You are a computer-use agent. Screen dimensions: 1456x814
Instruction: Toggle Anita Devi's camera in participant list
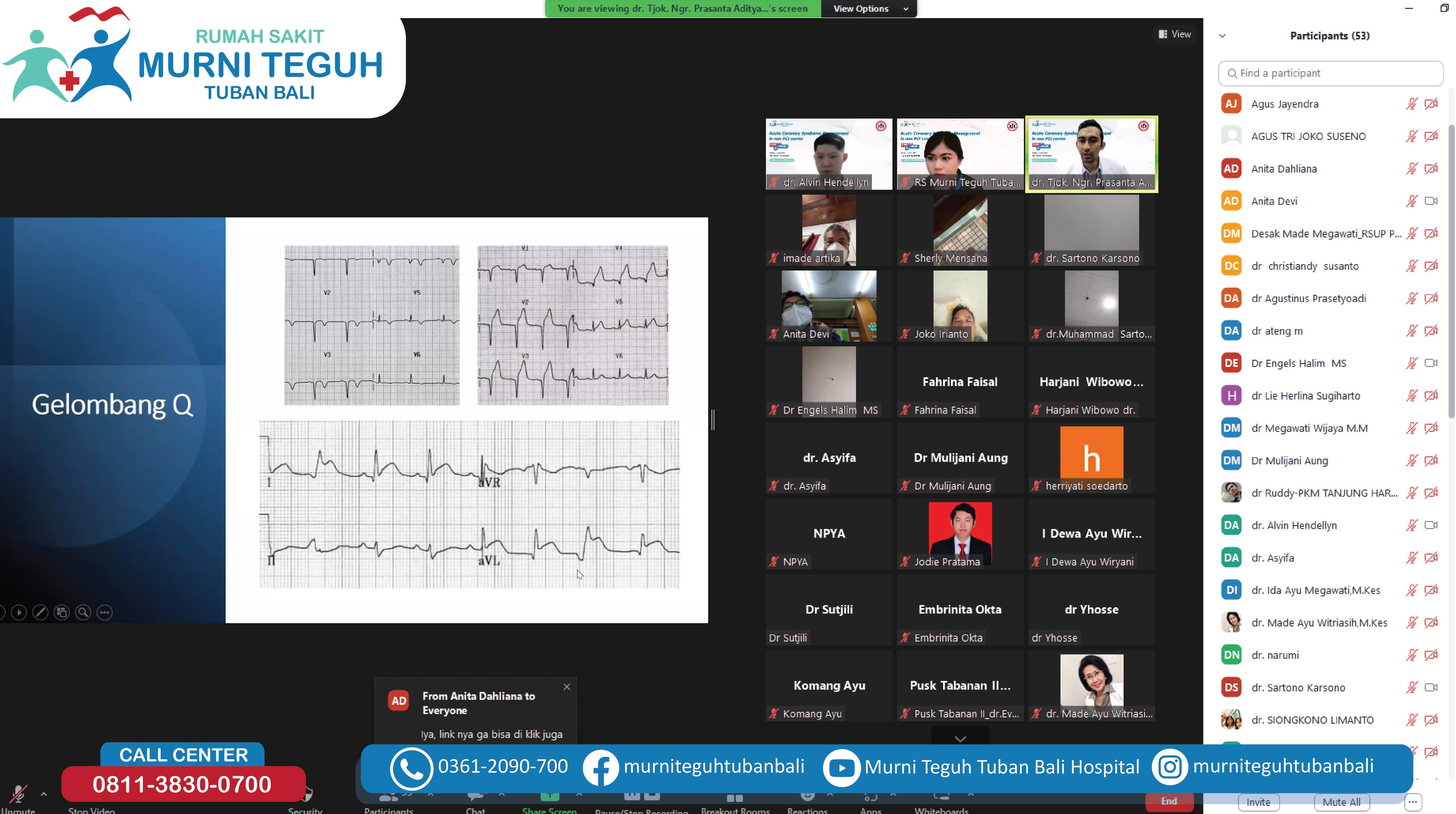(x=1431, y=201)
